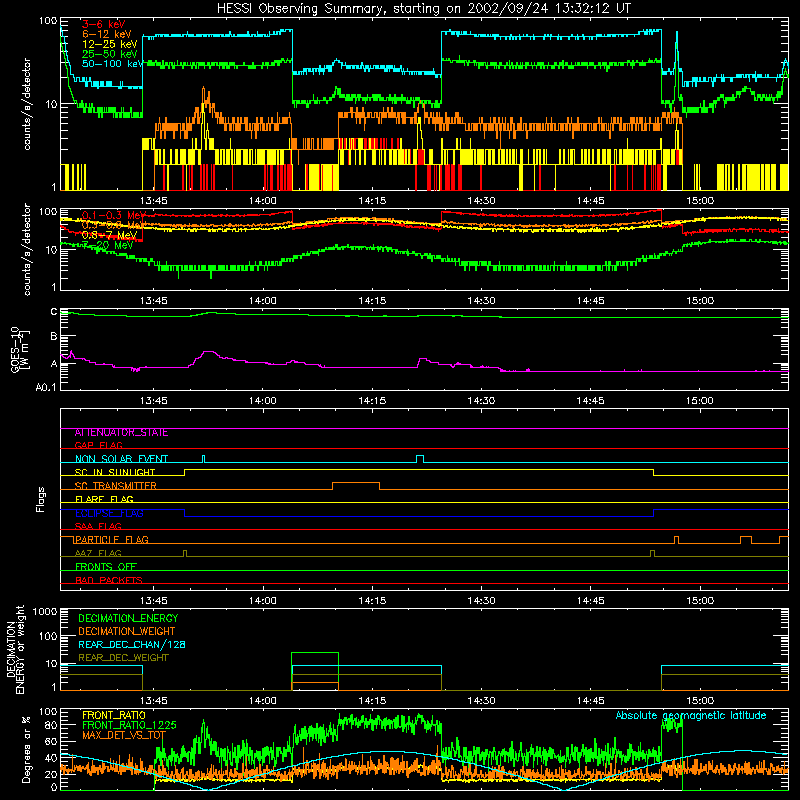Viewport: 800px width, 800px height.
Task: Click the "Flags" vertical axis label
Action: pyautogui.click(x=41, y=499)
